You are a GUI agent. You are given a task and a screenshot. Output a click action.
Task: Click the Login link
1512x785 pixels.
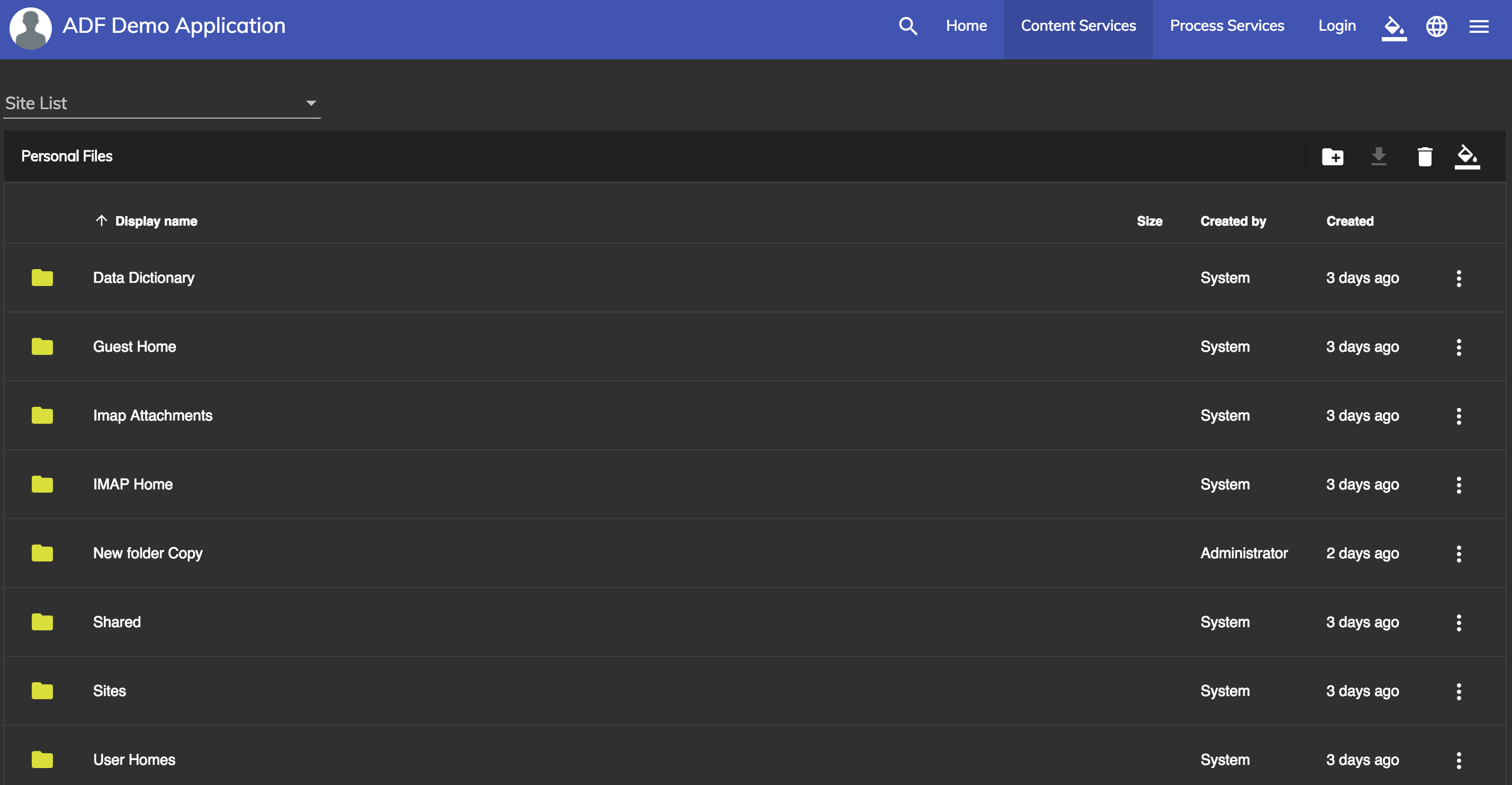click(1337, 26)
